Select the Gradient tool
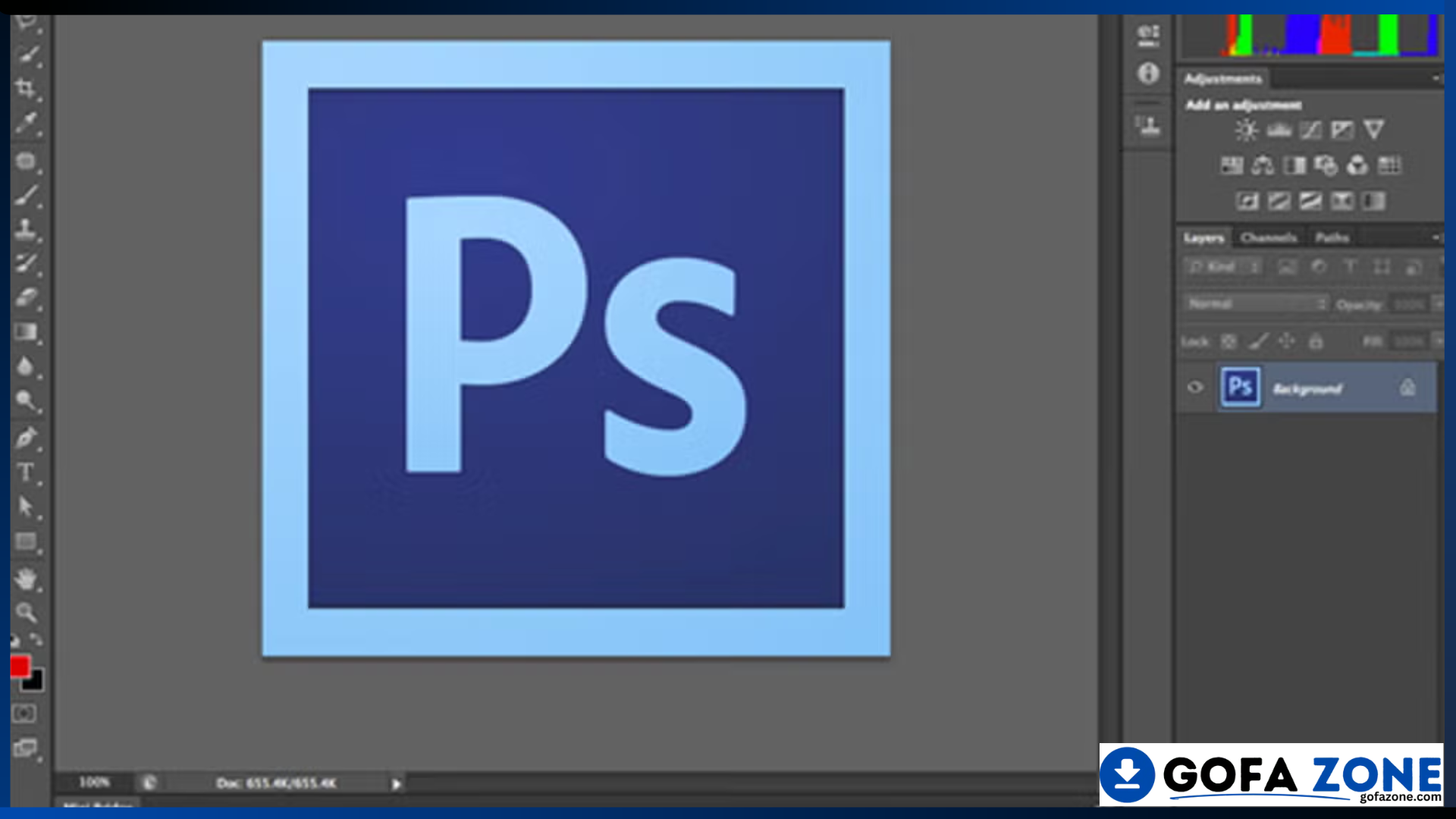The height and width of the screenshot is (819, 1456). [26, 332]
